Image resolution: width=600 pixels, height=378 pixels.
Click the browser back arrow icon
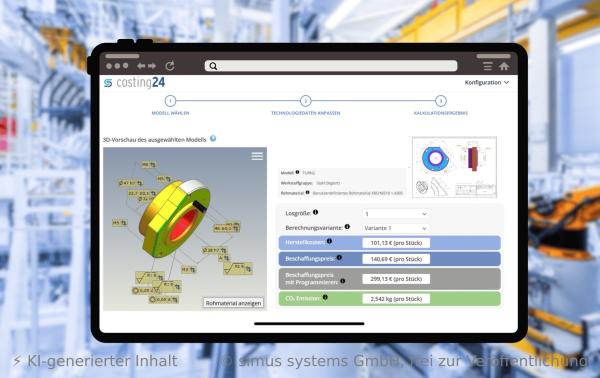(x=141, y=66)
